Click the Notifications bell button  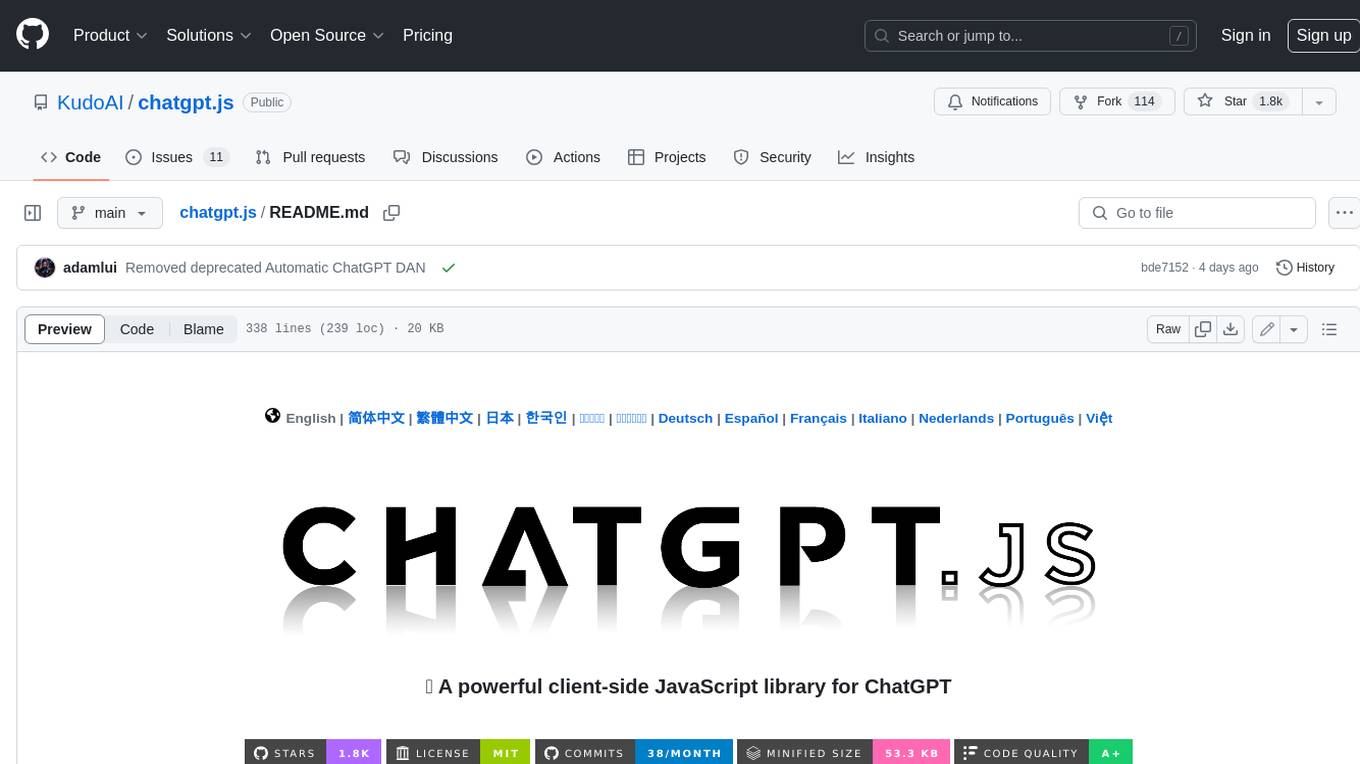point(993,102)
